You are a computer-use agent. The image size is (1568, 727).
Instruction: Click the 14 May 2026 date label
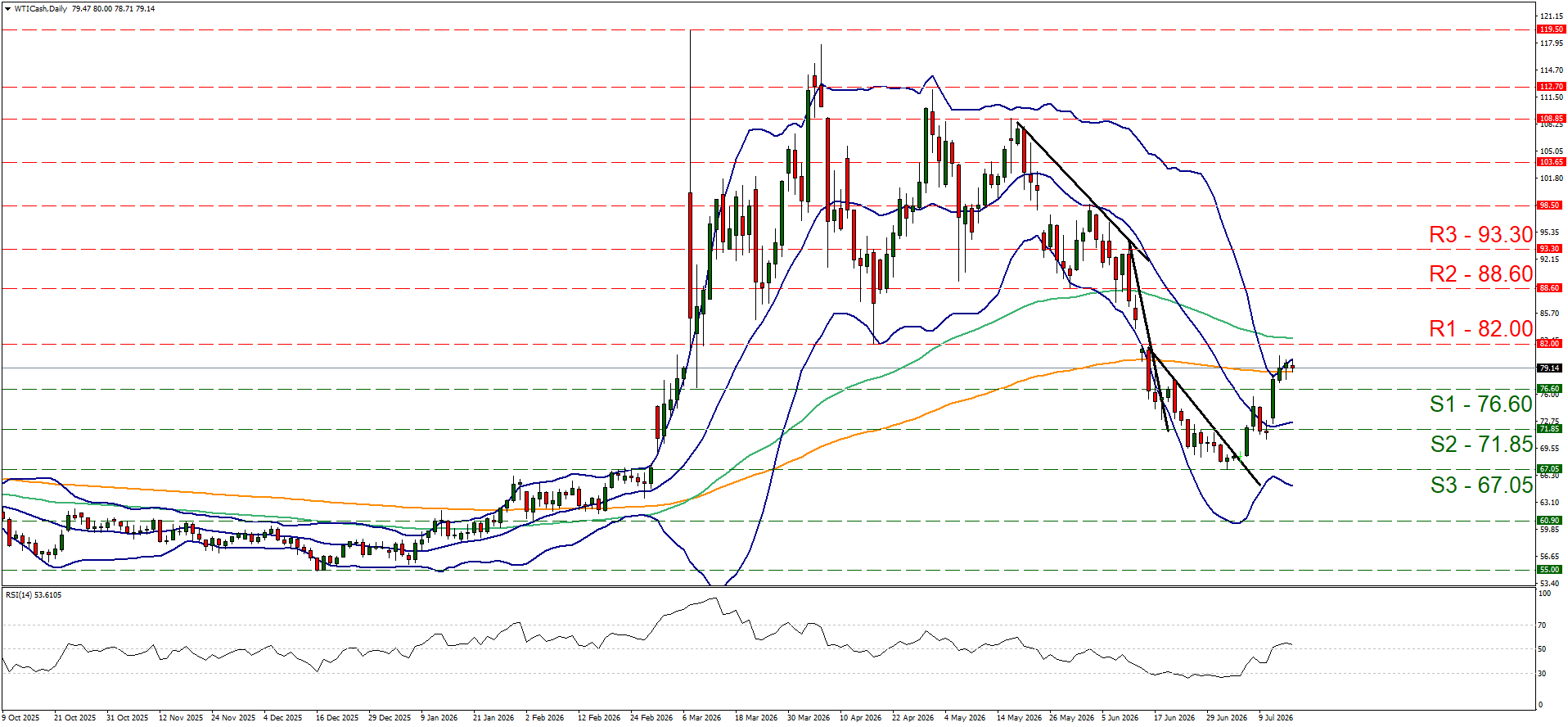[x=1019, y=718]
